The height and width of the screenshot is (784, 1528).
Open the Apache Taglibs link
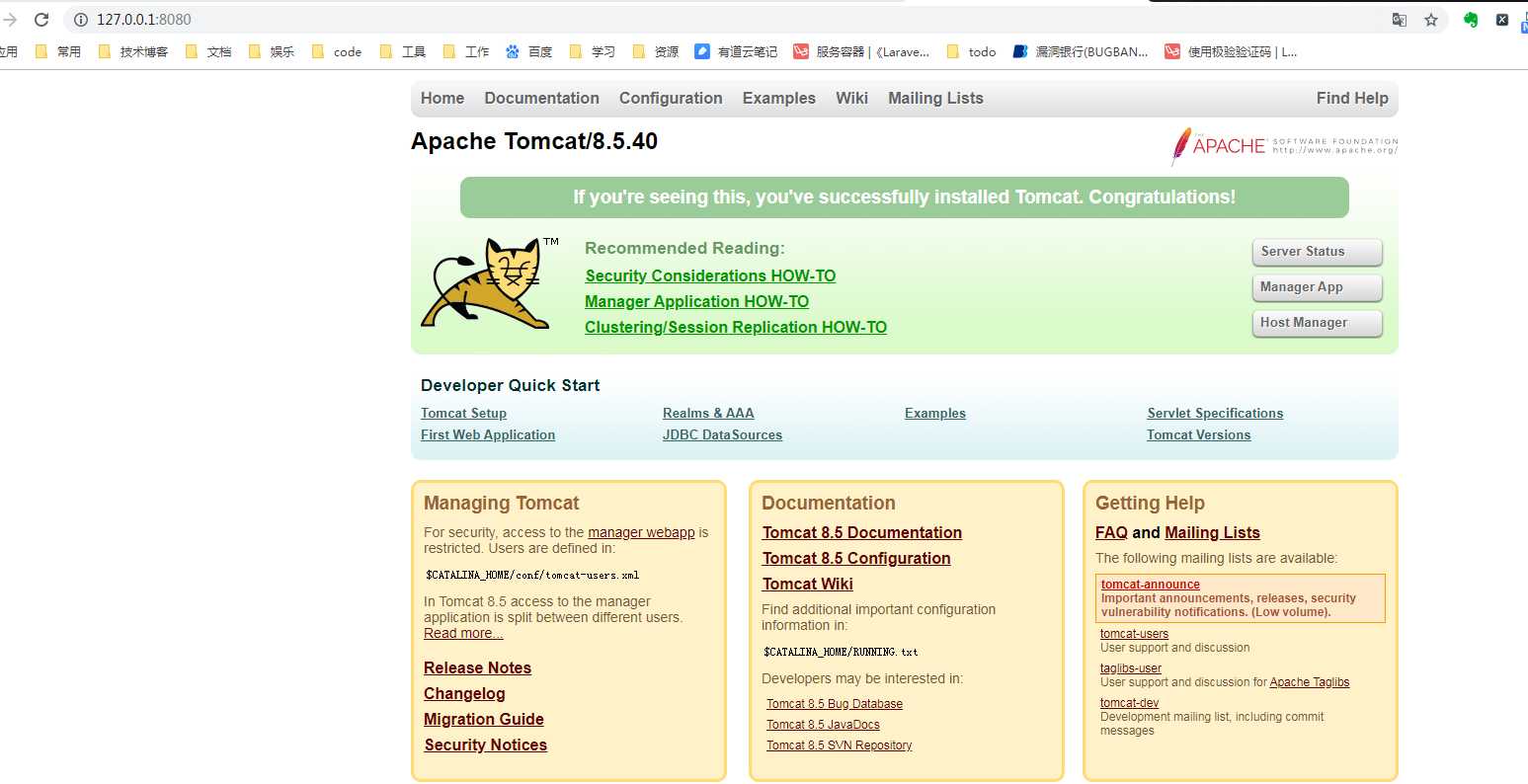click(x=1310, y=682)
